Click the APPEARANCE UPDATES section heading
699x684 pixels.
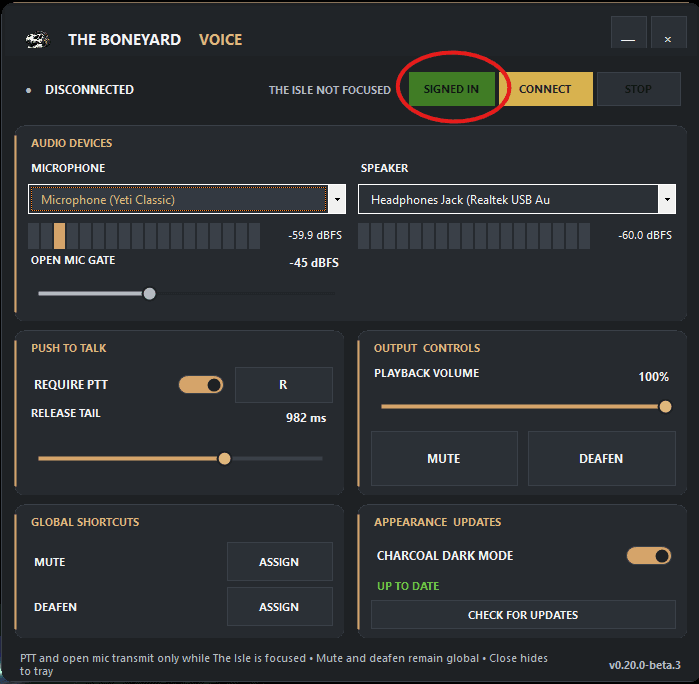[x=438, y=522]
